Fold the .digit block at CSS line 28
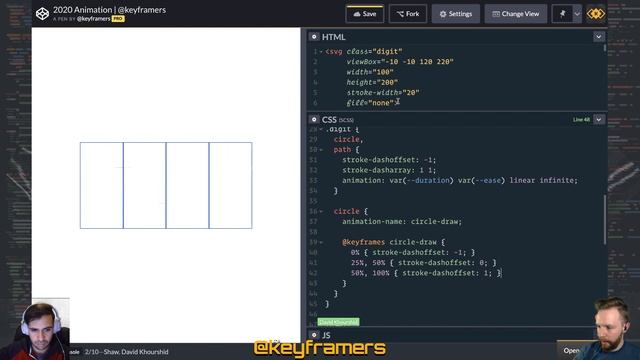 click(321, 129)
